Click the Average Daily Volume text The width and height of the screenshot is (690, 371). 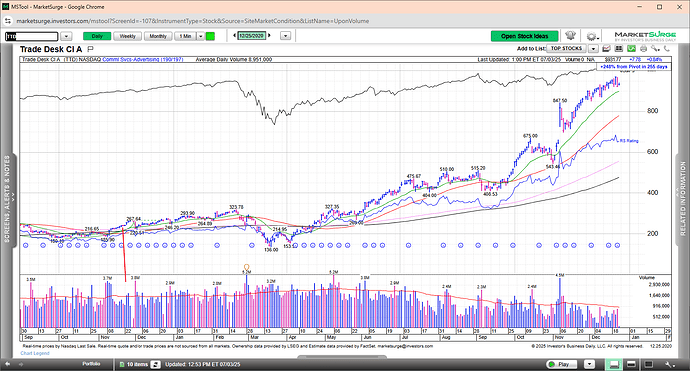(234, 59)
